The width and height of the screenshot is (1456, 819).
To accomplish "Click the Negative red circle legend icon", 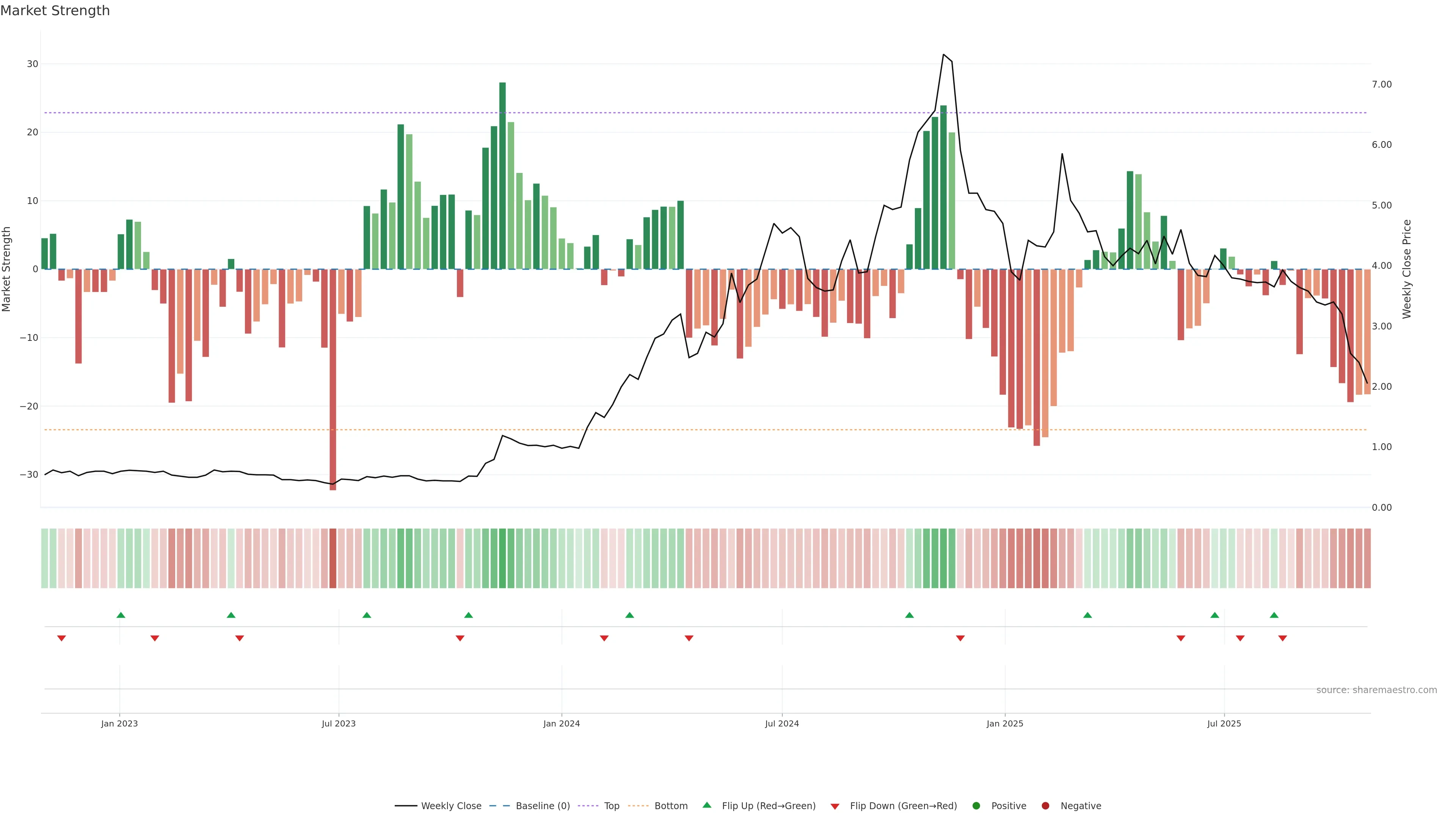I will coord(1045,805).
